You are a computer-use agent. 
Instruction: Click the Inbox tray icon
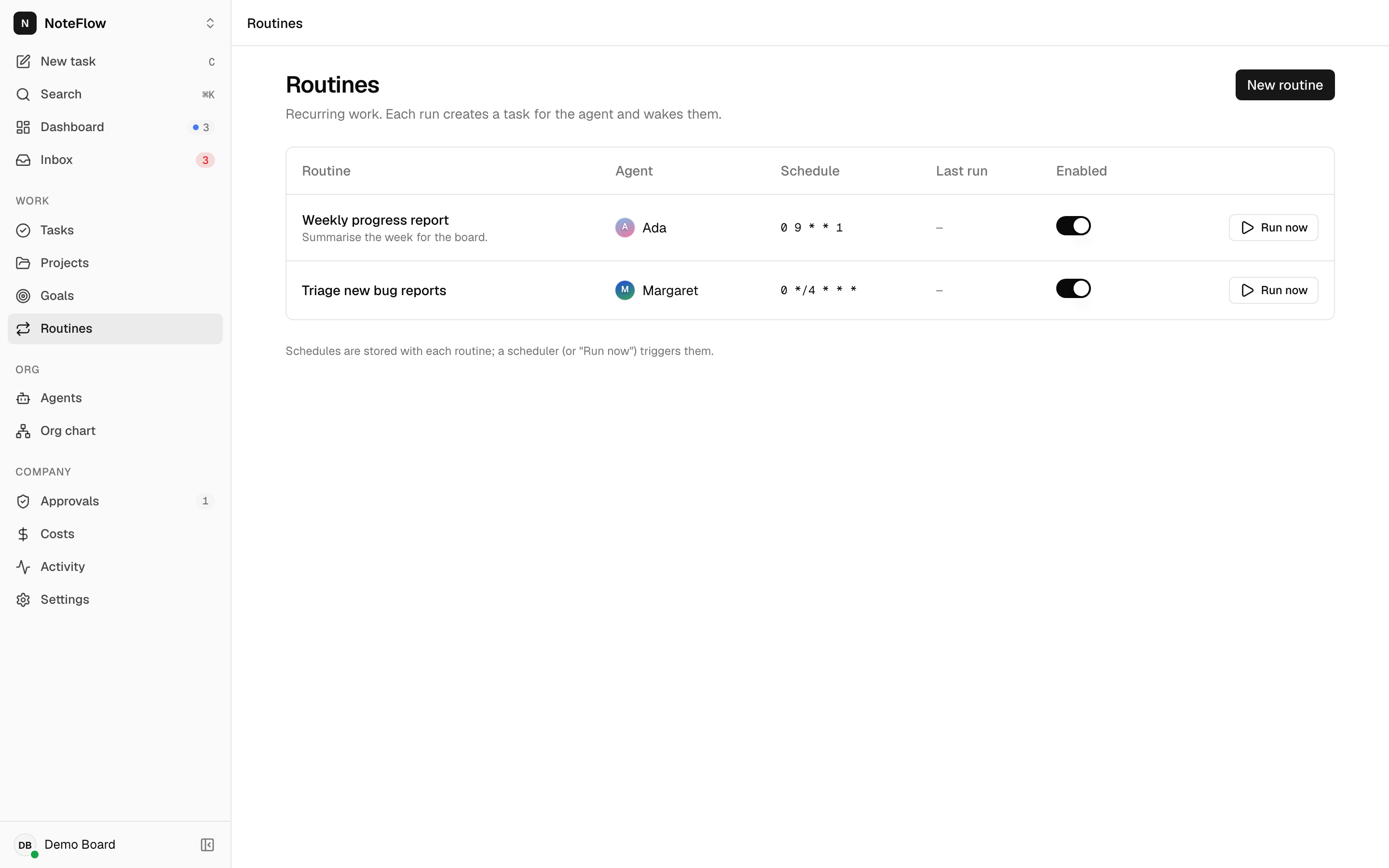point(23,160)
